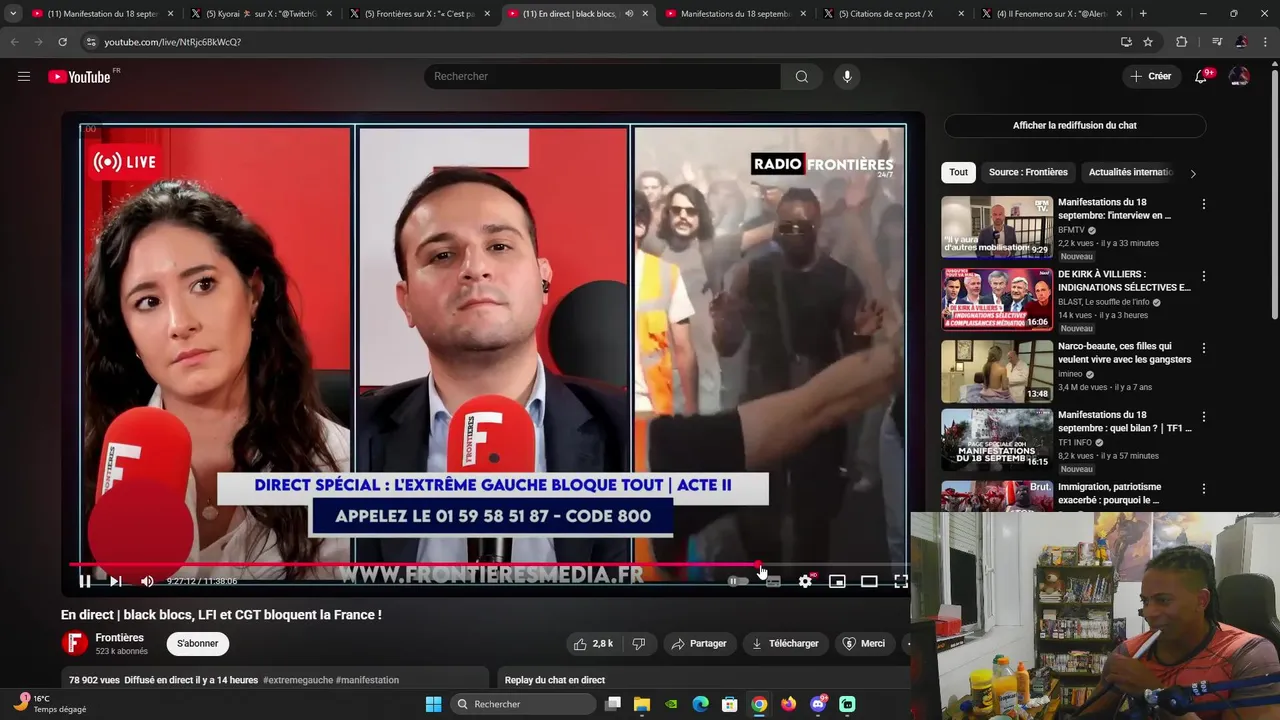Open the Chrome extensions puzzle icon
The width and height of the screenshot is (1280, 720).
click(1181, 42)
